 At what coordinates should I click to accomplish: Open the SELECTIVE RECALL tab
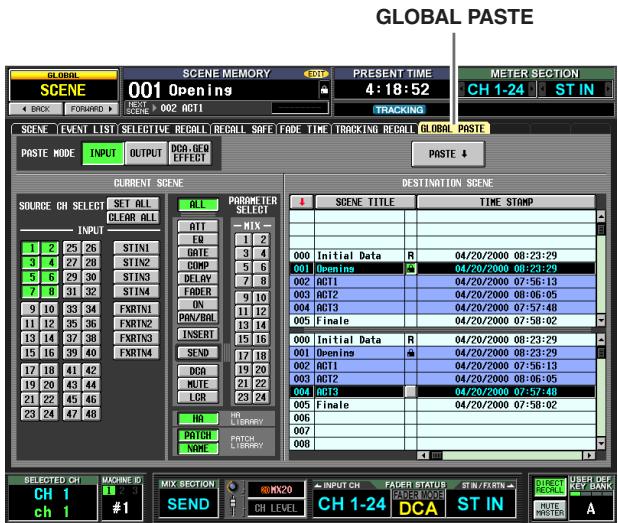click(x=164, y=129)
